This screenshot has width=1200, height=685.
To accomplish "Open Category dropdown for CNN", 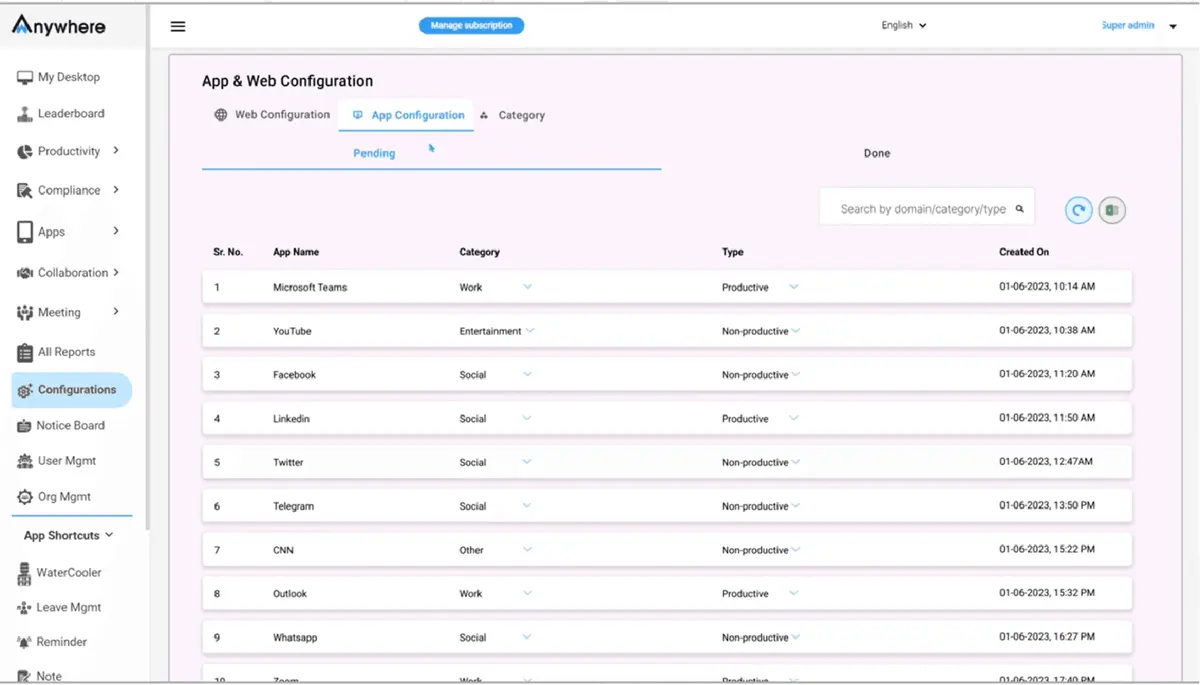I will tap(527, 550).
